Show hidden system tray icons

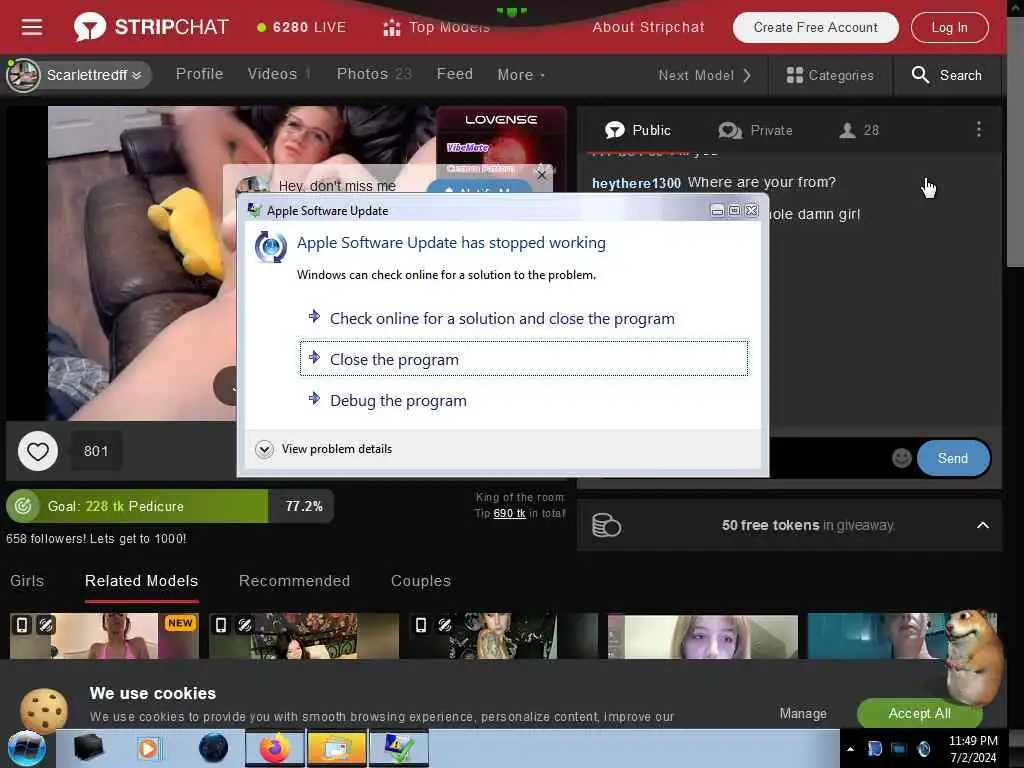pyautogui.click(x=850, y=749)
